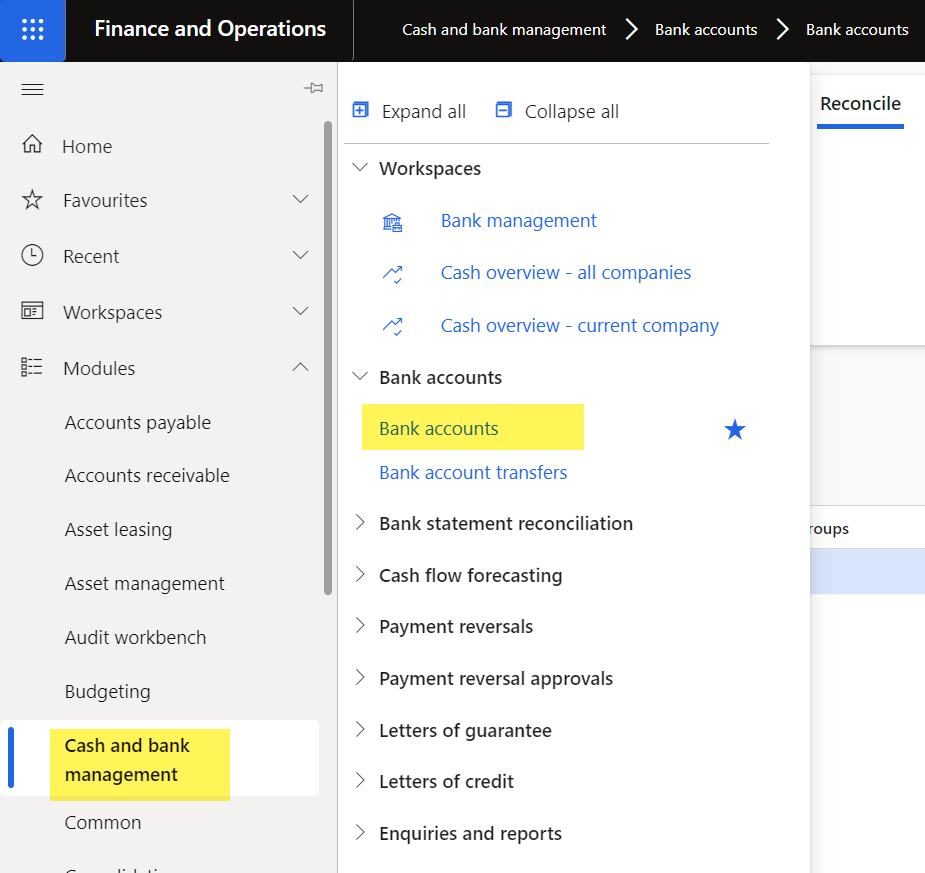Click the Recent clock icon
The height and width of the screenshot is (873, 925).
pyautogui.click(x=32, y=255)
